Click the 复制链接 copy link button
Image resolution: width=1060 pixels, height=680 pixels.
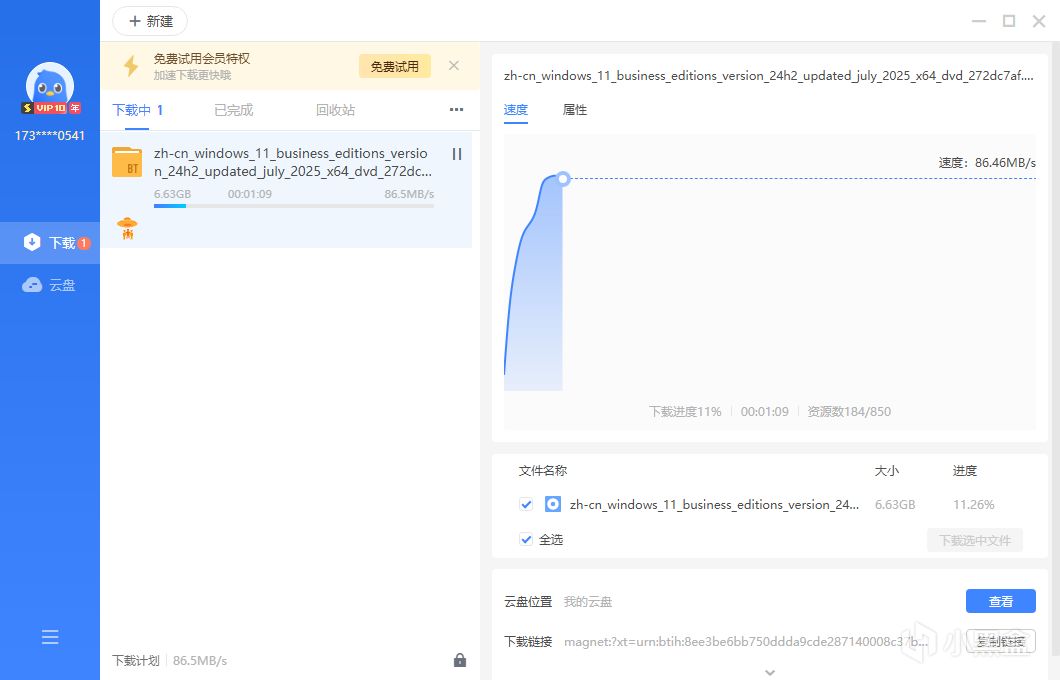[1001, 641]
